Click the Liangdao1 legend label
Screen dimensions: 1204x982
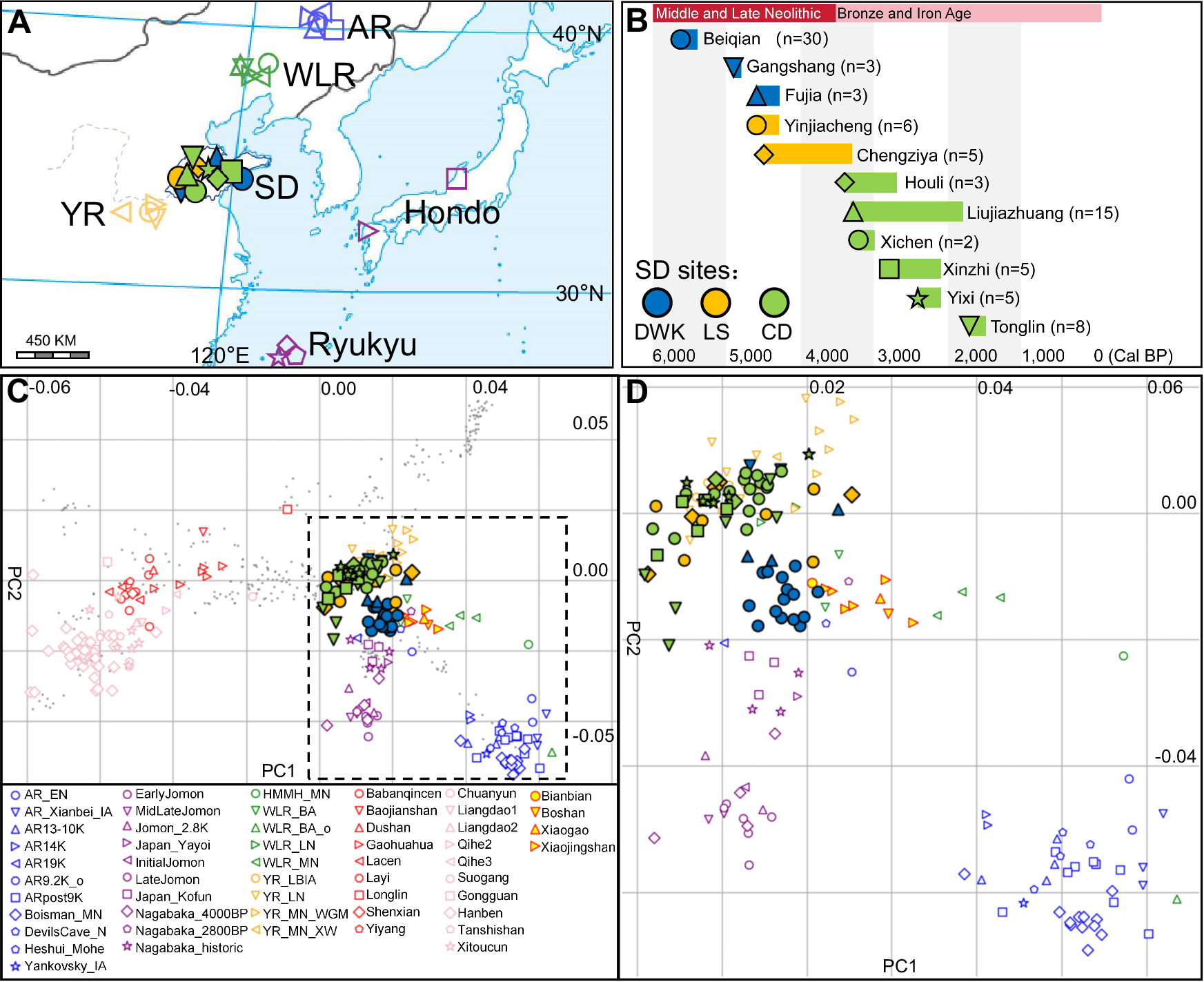click(487, 810)
